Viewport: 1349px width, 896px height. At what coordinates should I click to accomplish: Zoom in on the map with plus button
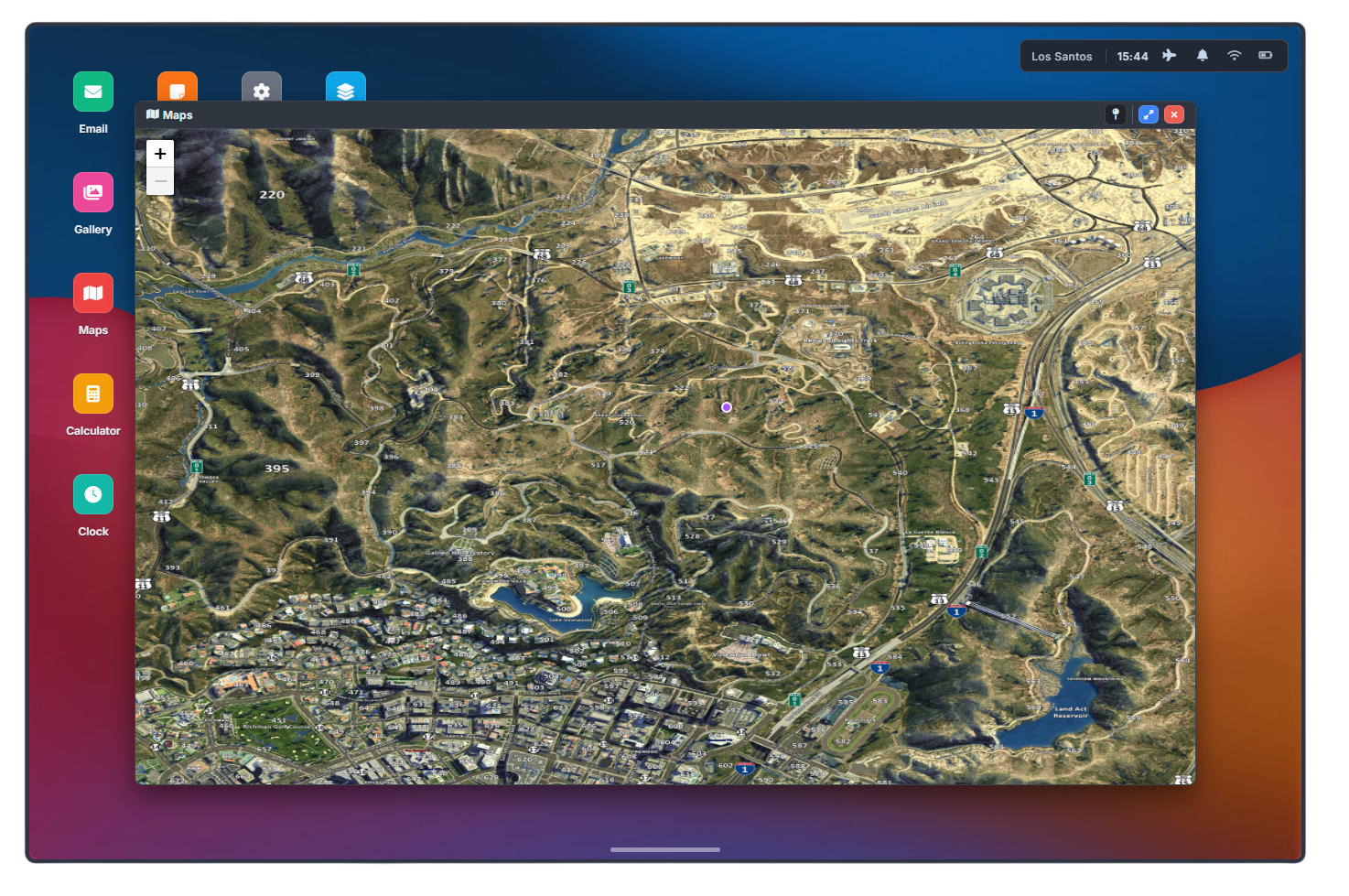click(x=160, y=154)
